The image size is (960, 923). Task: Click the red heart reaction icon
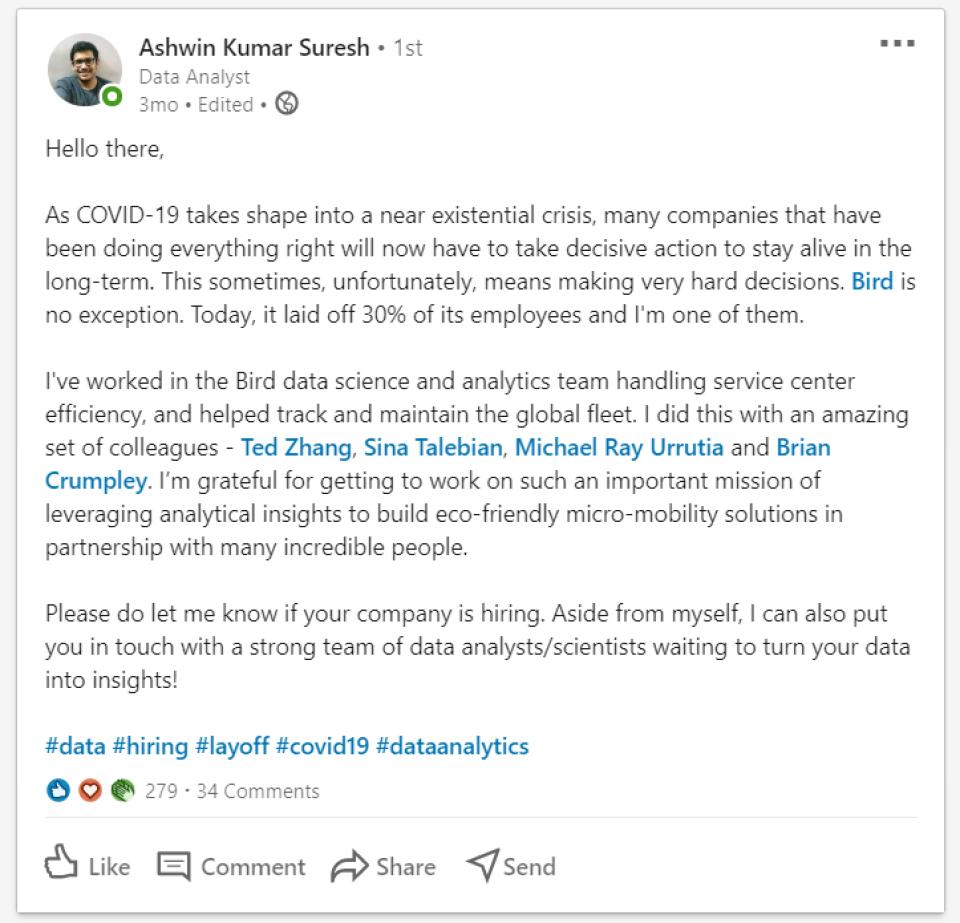[90, 791]
